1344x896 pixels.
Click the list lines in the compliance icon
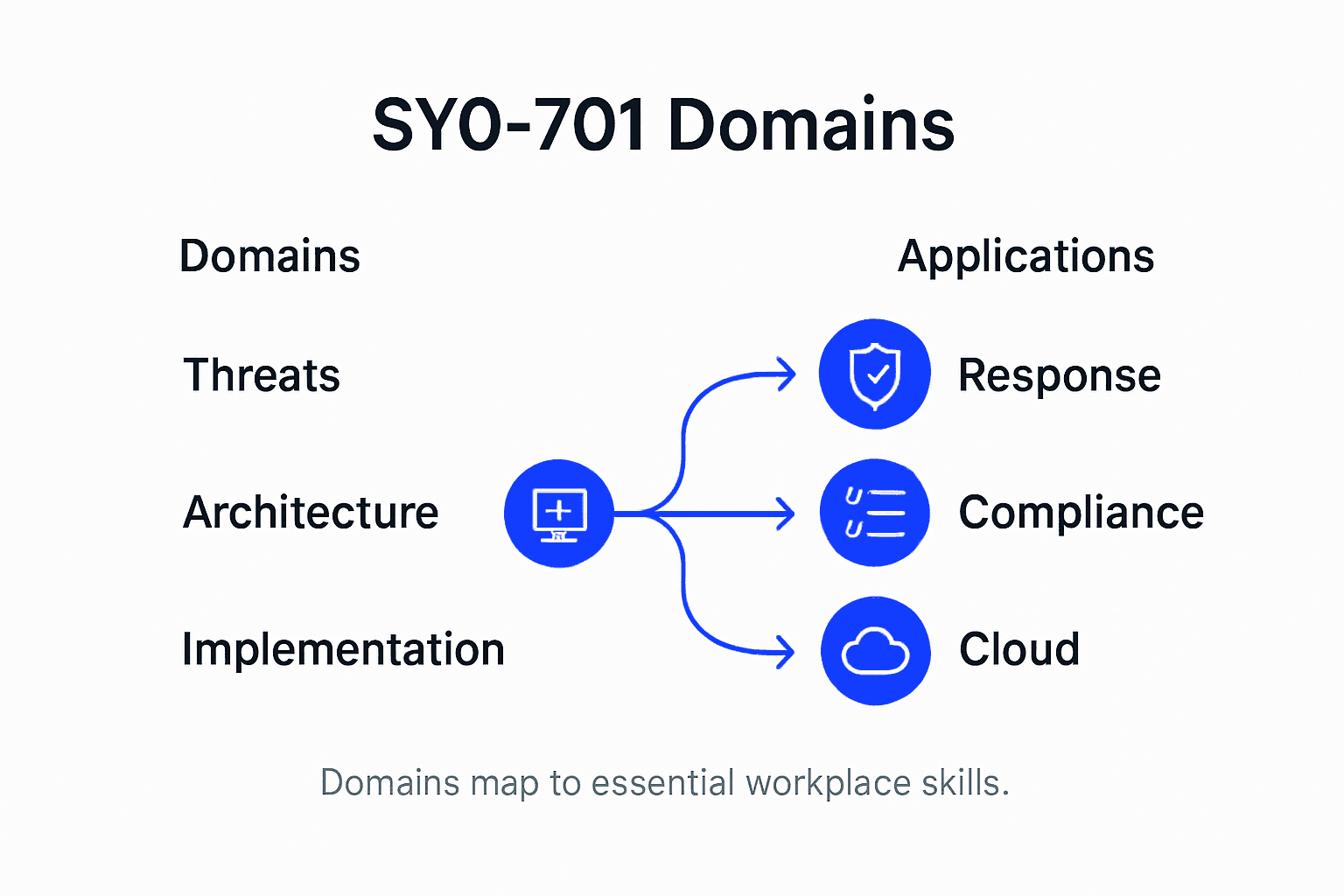pyautogui.click(x=885, y=512)
